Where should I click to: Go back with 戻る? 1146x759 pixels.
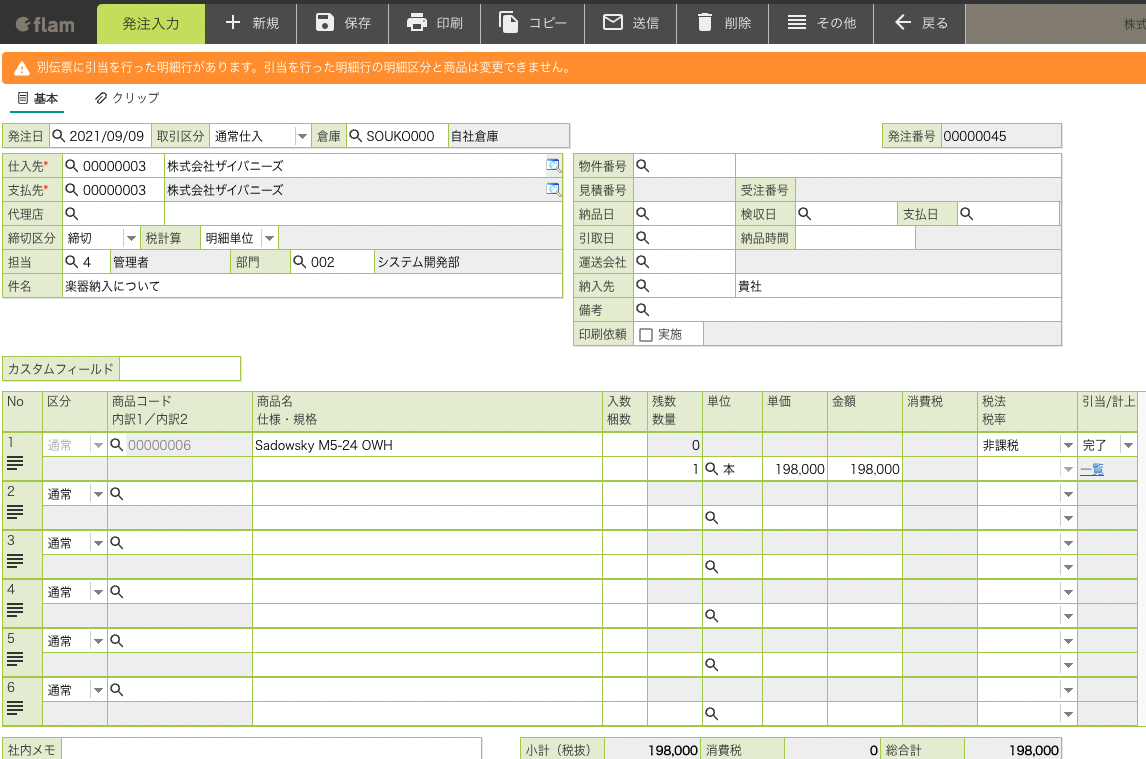[x=920, y=23]
